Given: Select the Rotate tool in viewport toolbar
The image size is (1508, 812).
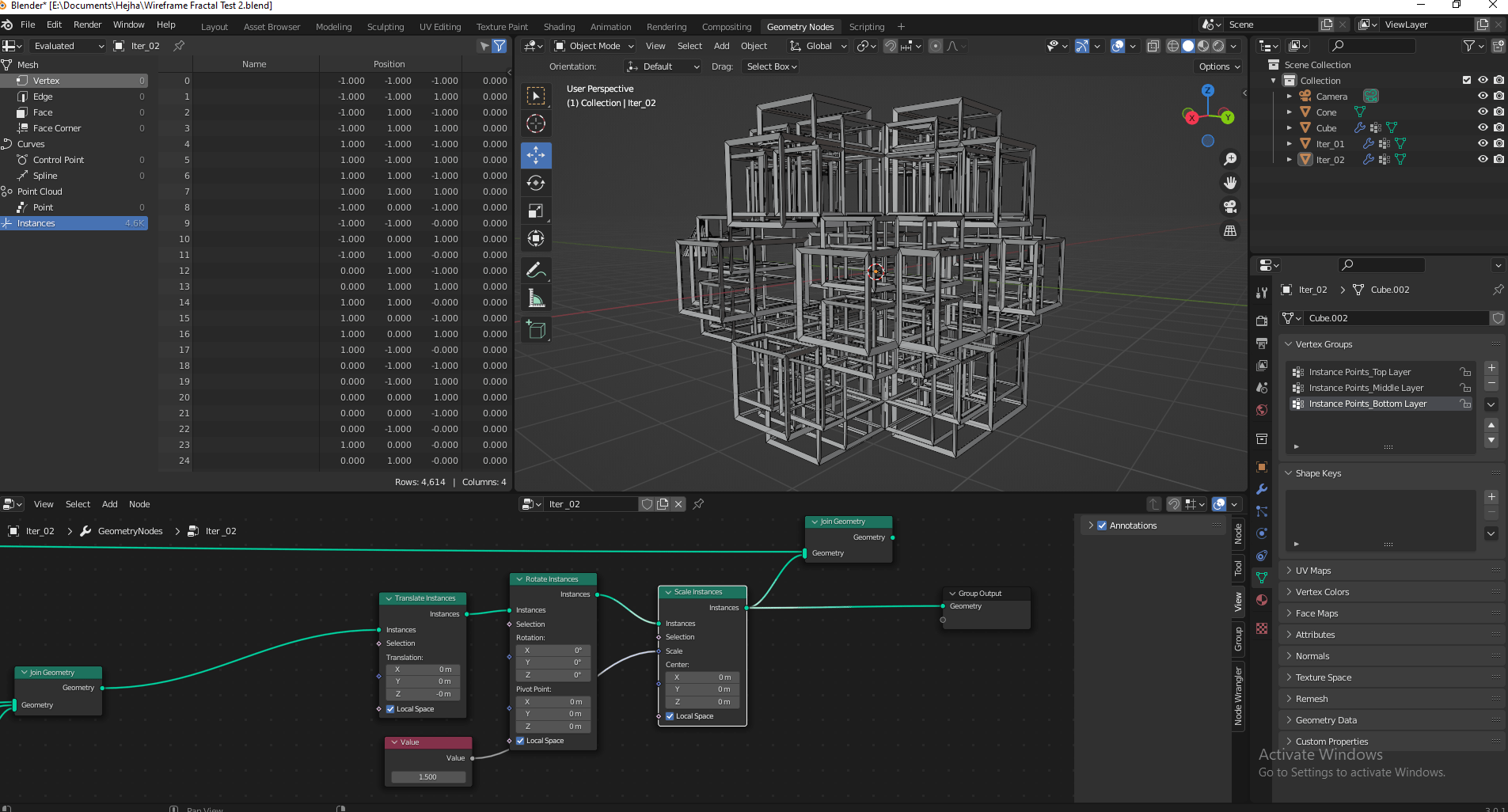Looking at the screenshot, I should [x=536, y=183].
